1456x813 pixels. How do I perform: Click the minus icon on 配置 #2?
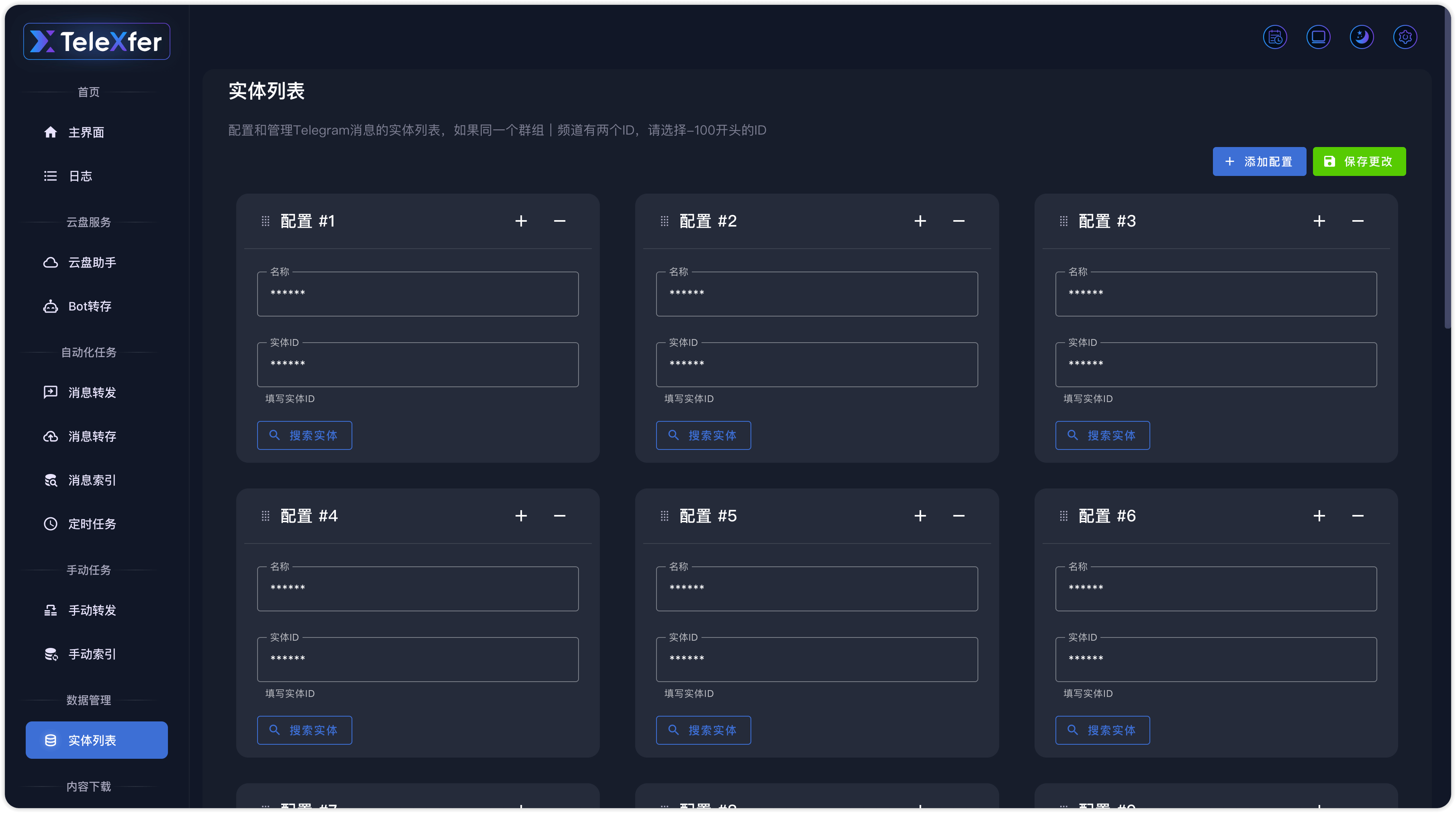click(959, 221)
